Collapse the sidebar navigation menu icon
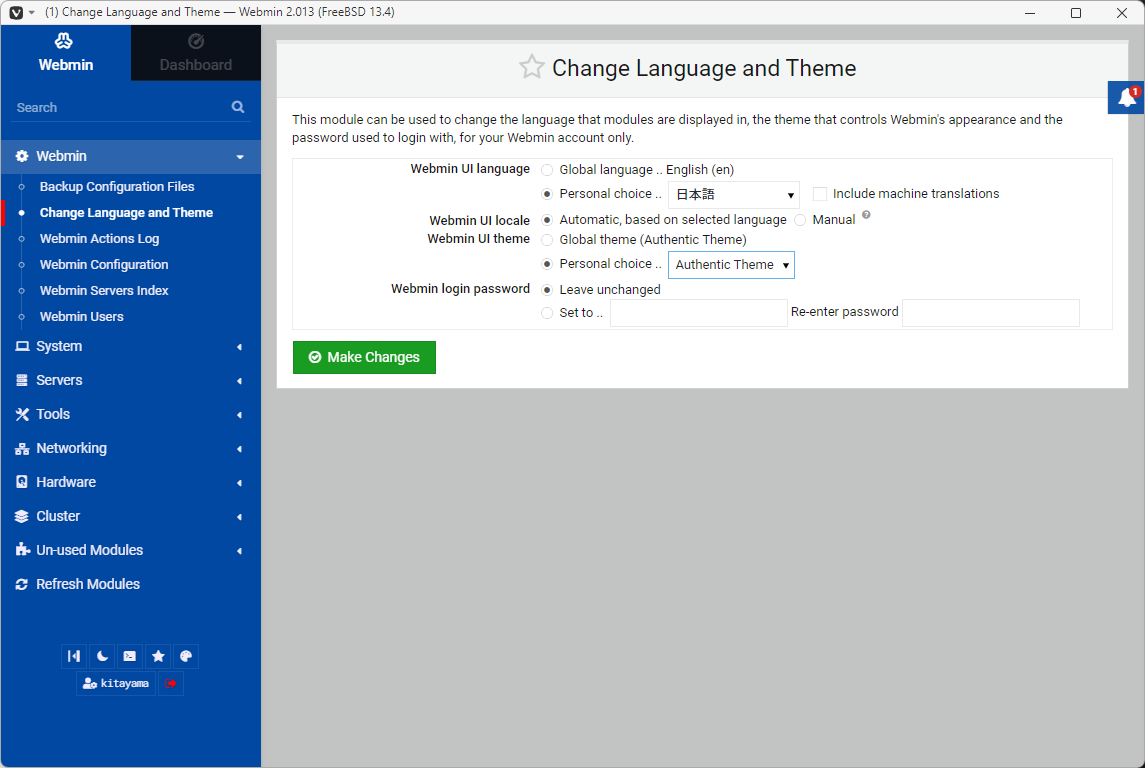The width and height of the screenshot is (1145, 768). tap(74, 656)
